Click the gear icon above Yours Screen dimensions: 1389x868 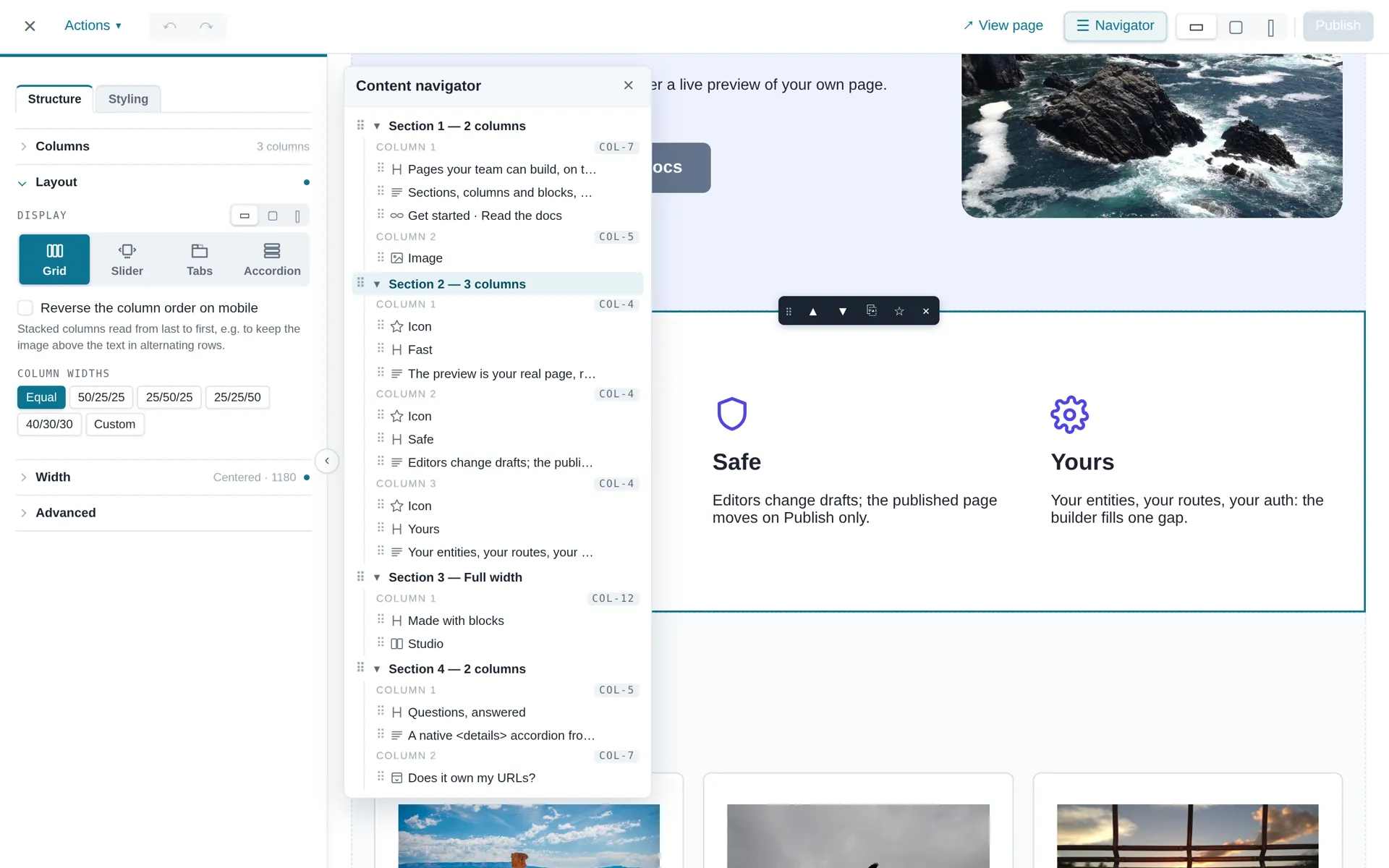coord(1069,414)
